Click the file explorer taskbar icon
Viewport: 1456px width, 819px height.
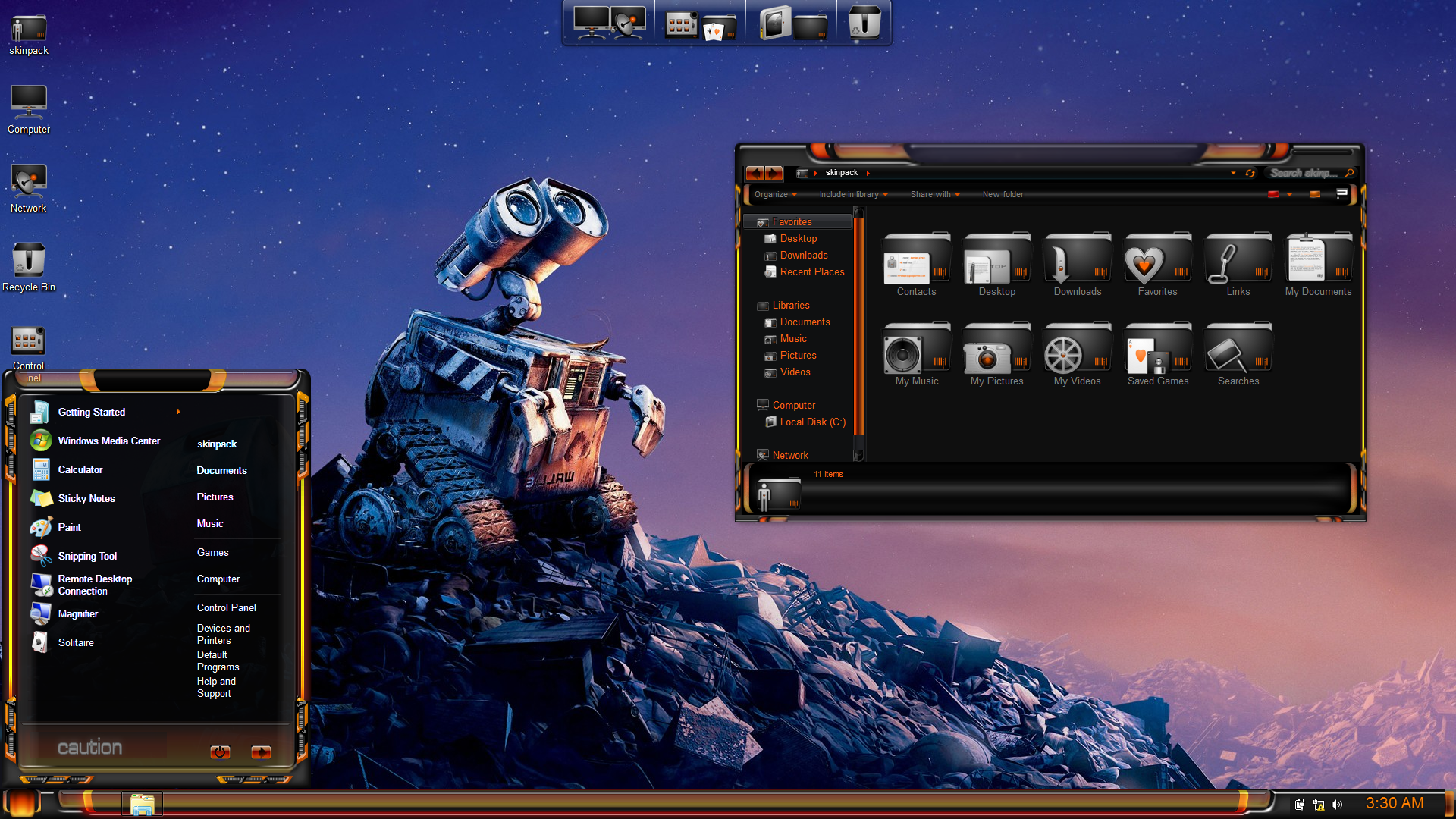coord(142,804)
